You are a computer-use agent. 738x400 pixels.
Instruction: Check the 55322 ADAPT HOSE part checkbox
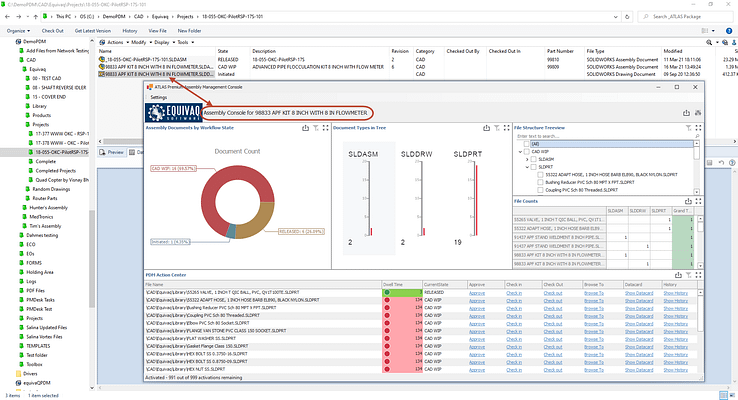click(540, 175)
